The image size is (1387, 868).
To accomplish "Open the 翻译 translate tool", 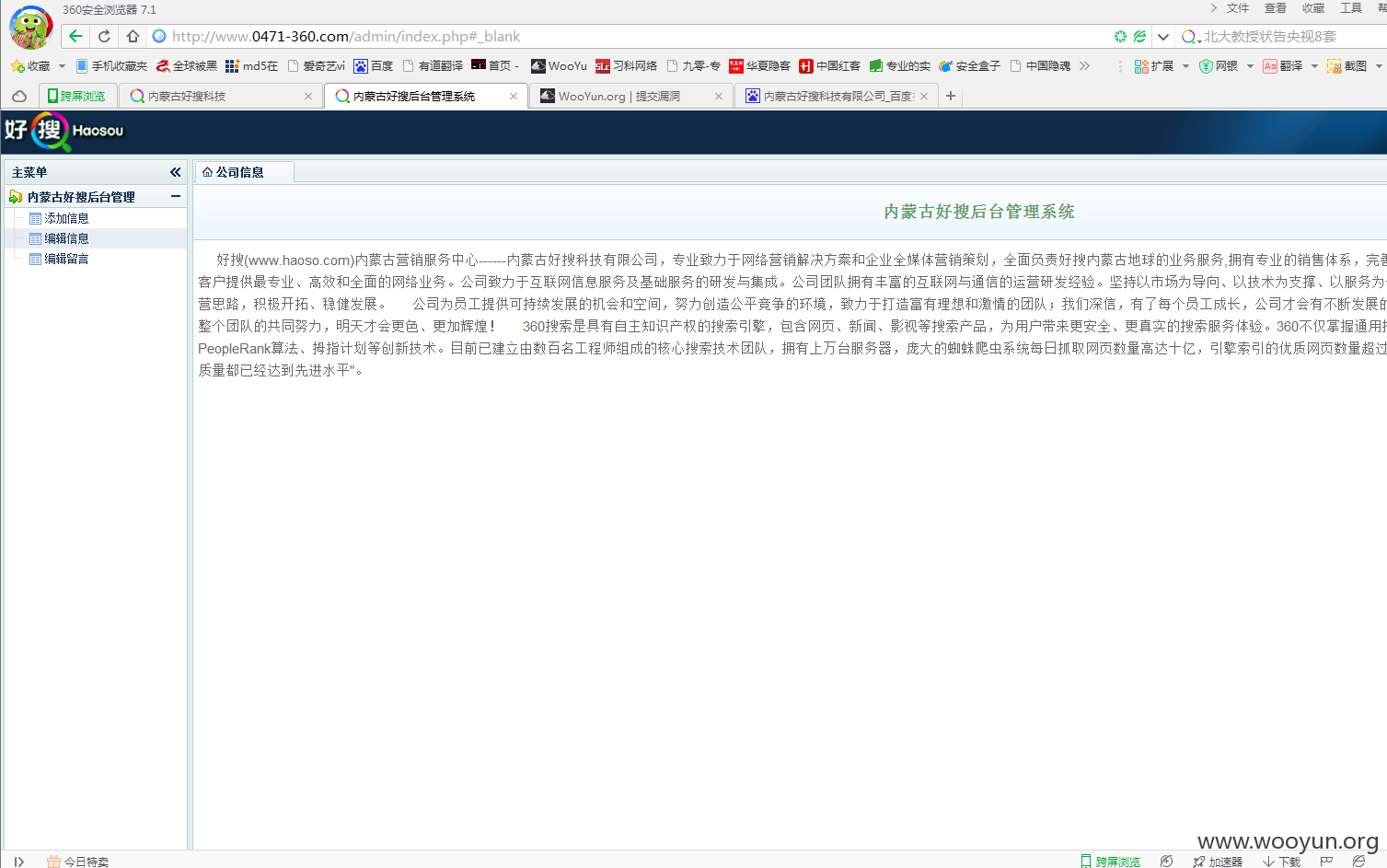I will coord(1283,66).
